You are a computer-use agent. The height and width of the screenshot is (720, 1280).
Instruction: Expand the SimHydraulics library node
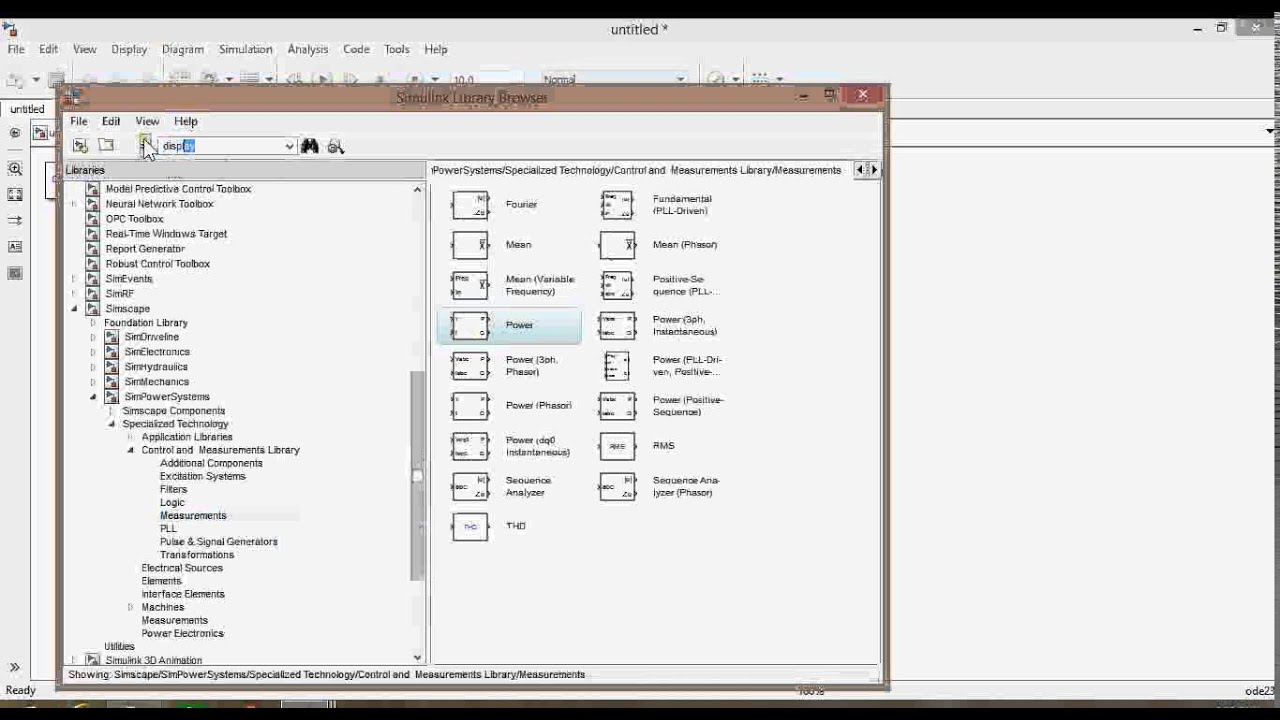point(93,367)
